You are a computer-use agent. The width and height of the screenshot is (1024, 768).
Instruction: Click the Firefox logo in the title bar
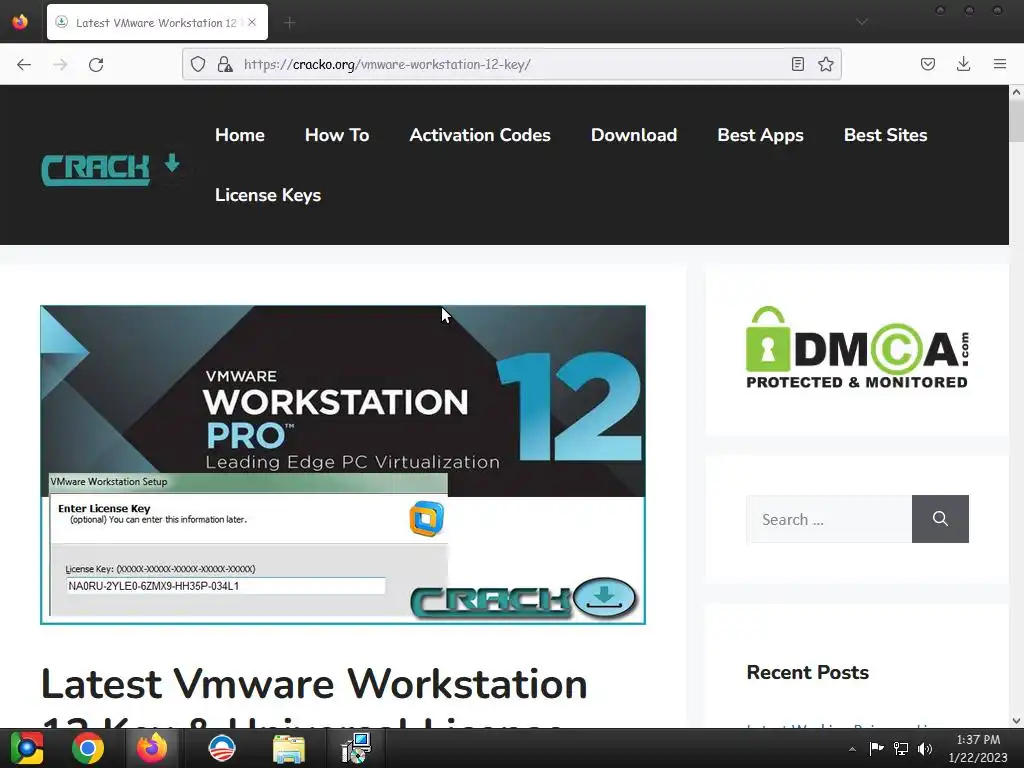pos(20,22)
